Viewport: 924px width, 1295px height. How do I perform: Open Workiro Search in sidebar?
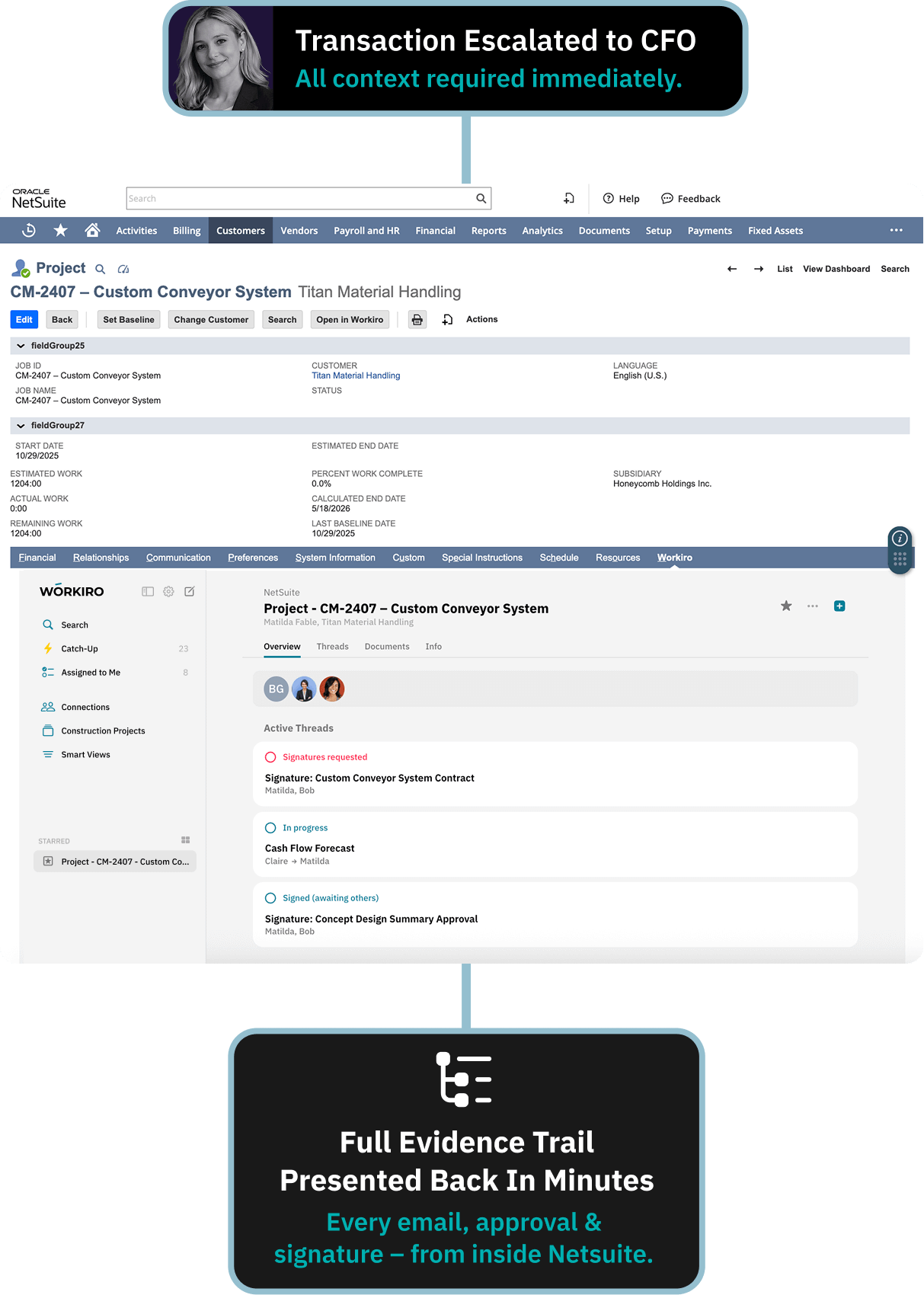pos(75,625)
